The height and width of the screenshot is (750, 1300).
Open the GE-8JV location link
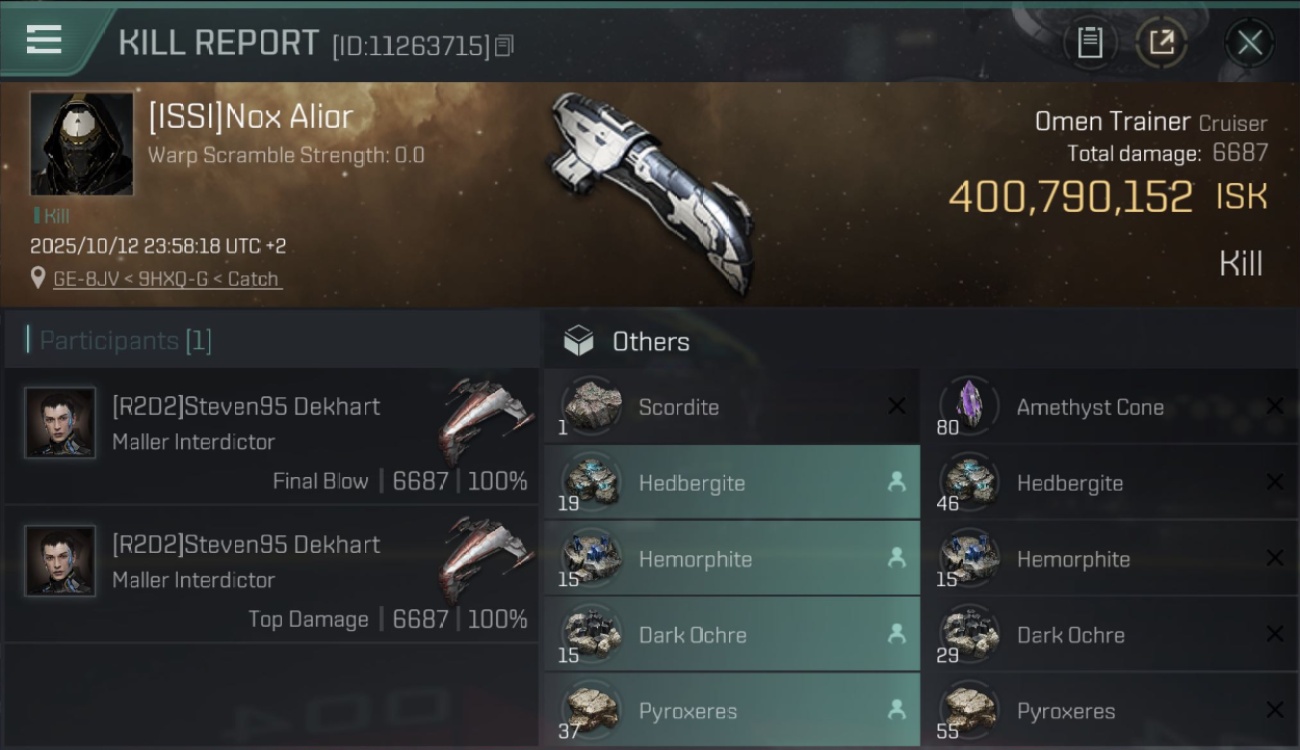point(166,279)
